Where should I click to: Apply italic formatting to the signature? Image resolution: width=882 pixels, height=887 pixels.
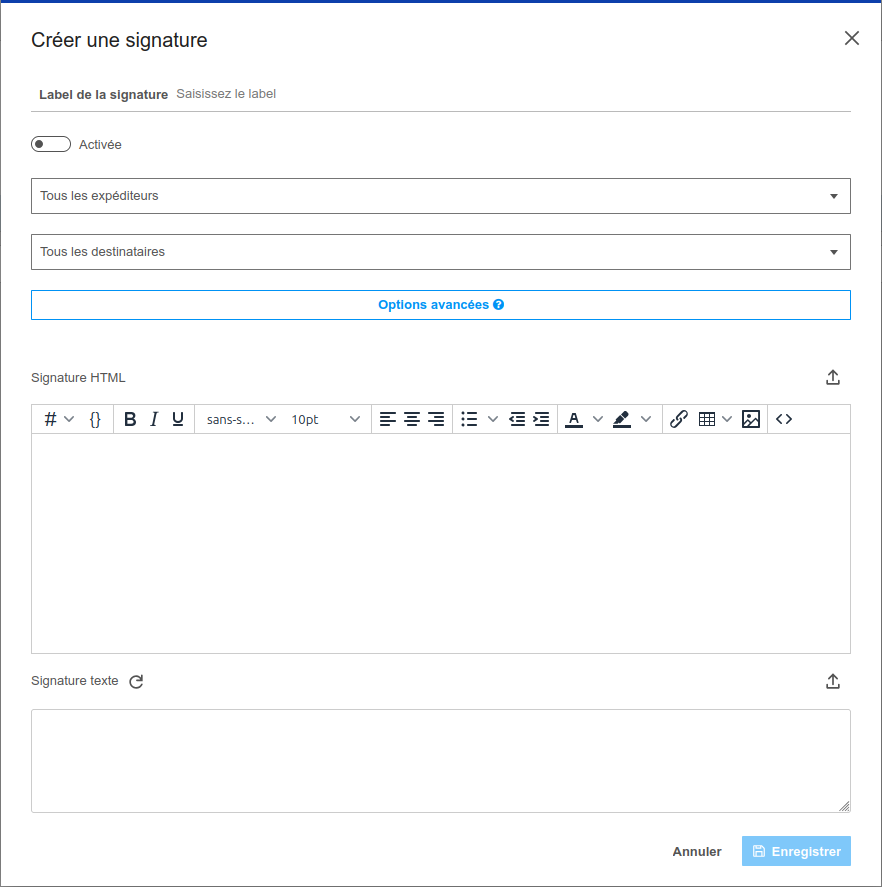tap(154, 420)
